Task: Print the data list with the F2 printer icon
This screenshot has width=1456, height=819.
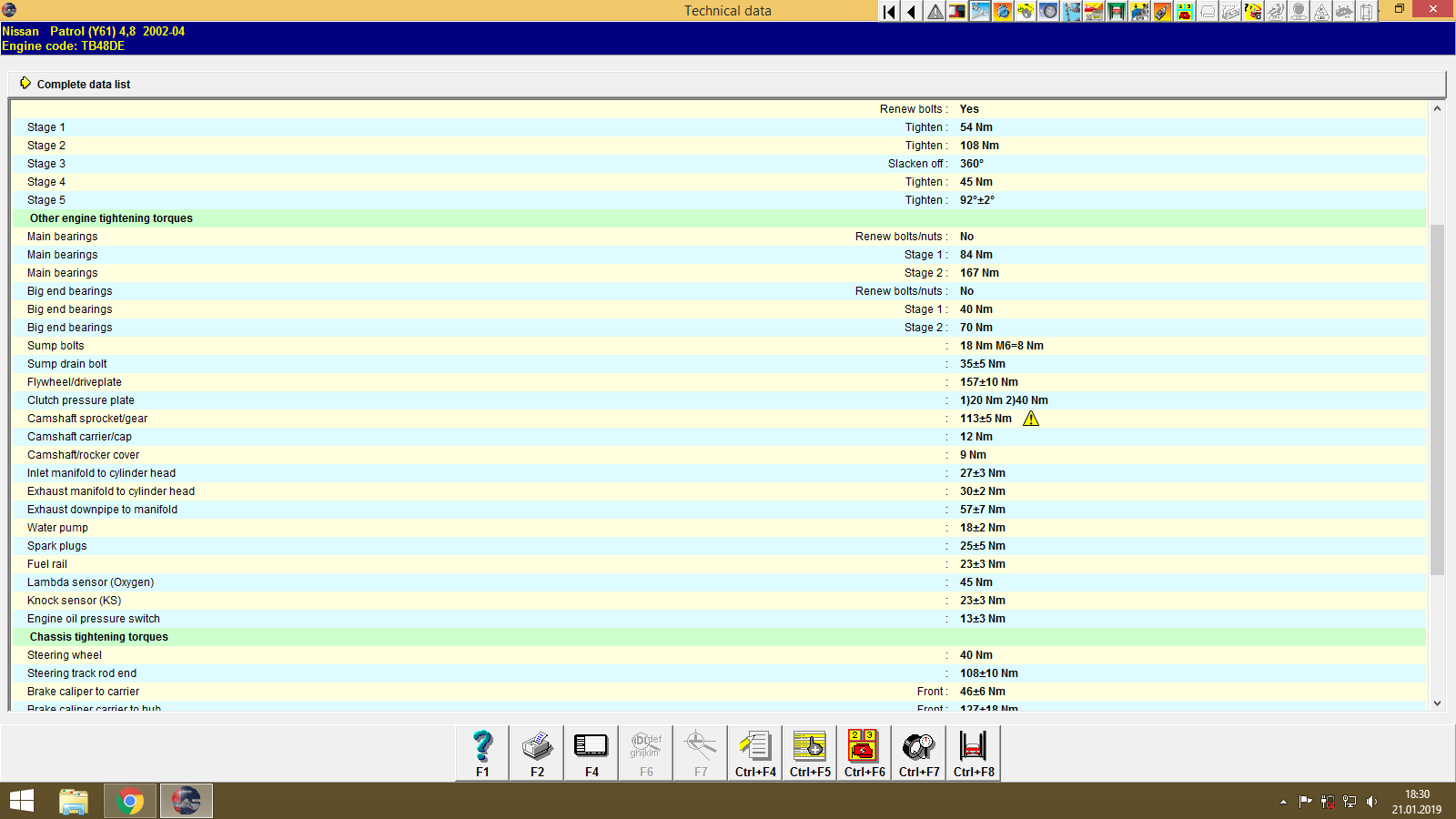Action: pos(536,753)
